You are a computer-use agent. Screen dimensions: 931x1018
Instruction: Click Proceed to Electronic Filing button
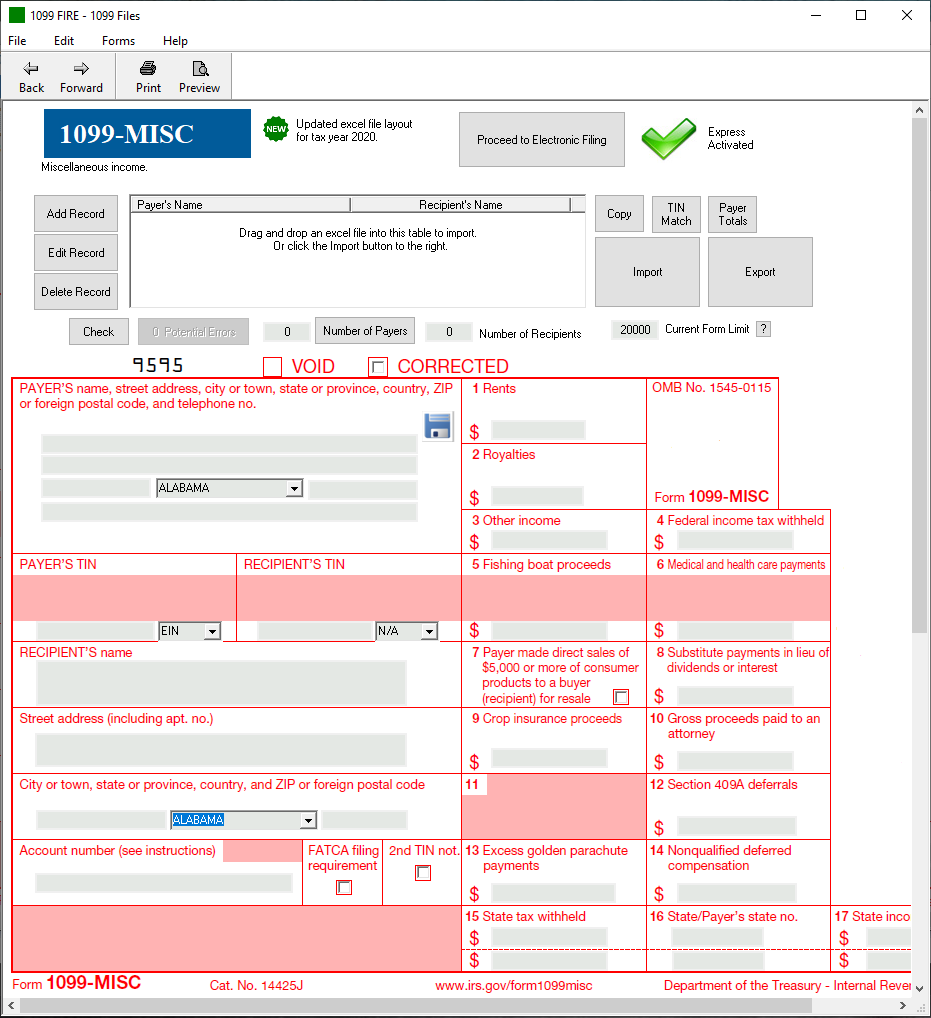click(542, 140)
